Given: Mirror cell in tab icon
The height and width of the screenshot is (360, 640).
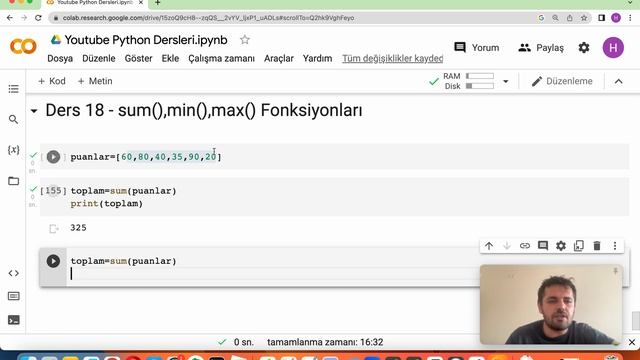Looking at the screenshot, I should point(579,246).
